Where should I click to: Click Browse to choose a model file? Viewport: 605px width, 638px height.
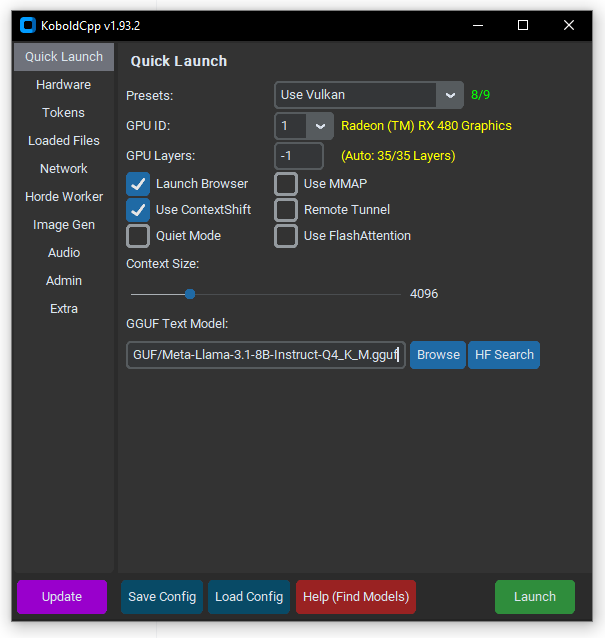coord(438,355)
